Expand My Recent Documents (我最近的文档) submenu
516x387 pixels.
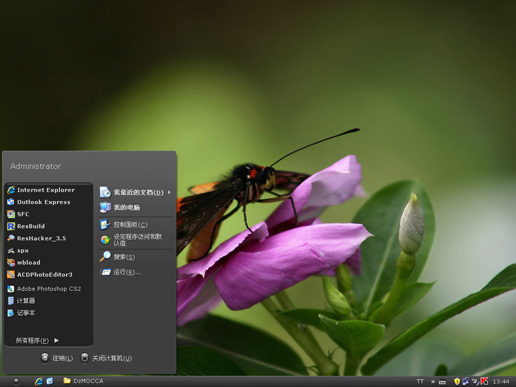(x=136, y=192)
